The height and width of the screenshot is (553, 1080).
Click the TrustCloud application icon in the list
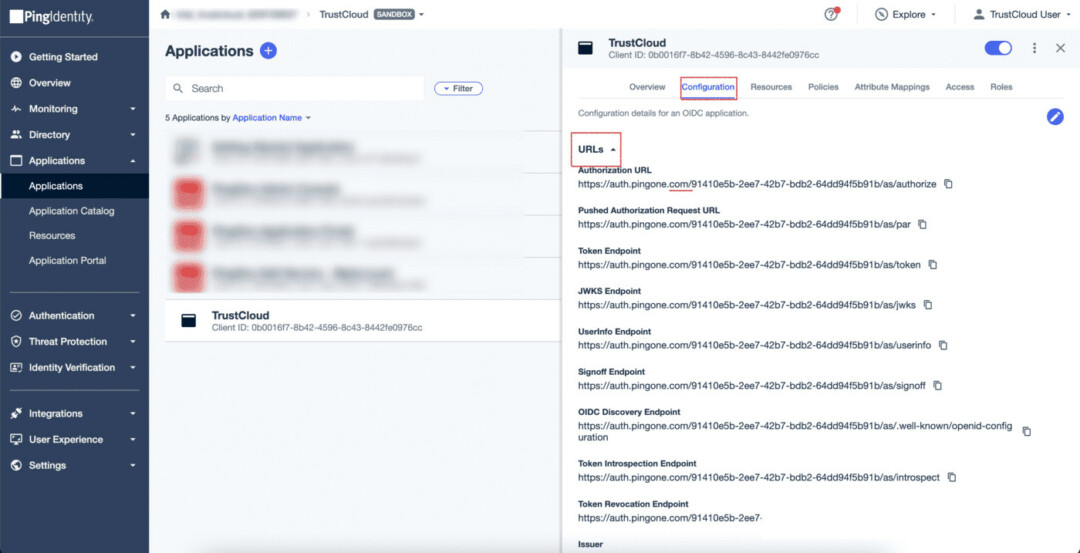pos(188,320)
